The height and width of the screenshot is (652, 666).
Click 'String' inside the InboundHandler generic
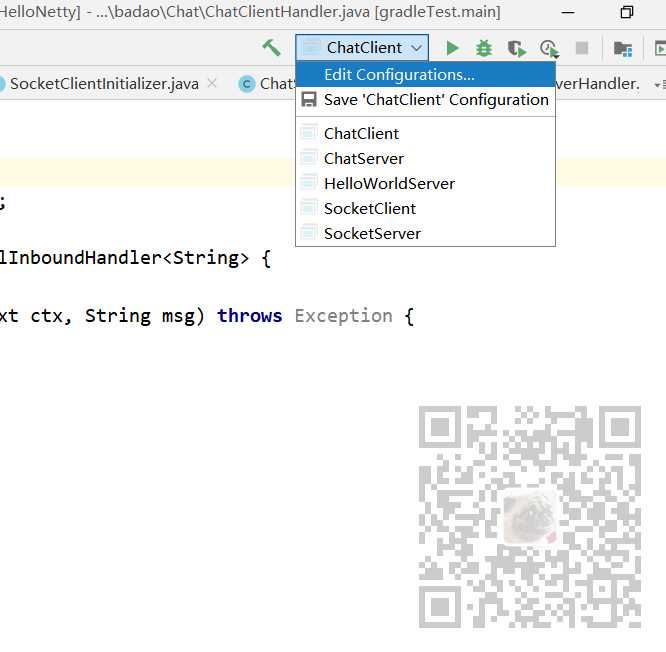pyautogui.click(x=206, y=258)
